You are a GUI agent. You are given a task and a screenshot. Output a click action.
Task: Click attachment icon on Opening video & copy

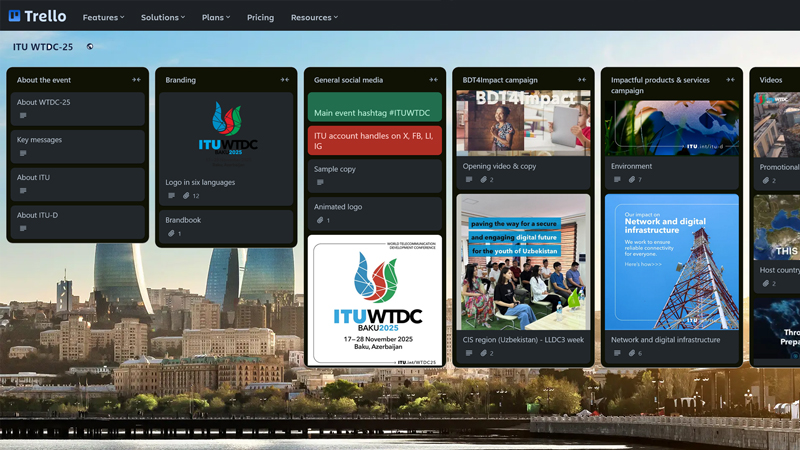pyautogui.click(x=484, y=179)
